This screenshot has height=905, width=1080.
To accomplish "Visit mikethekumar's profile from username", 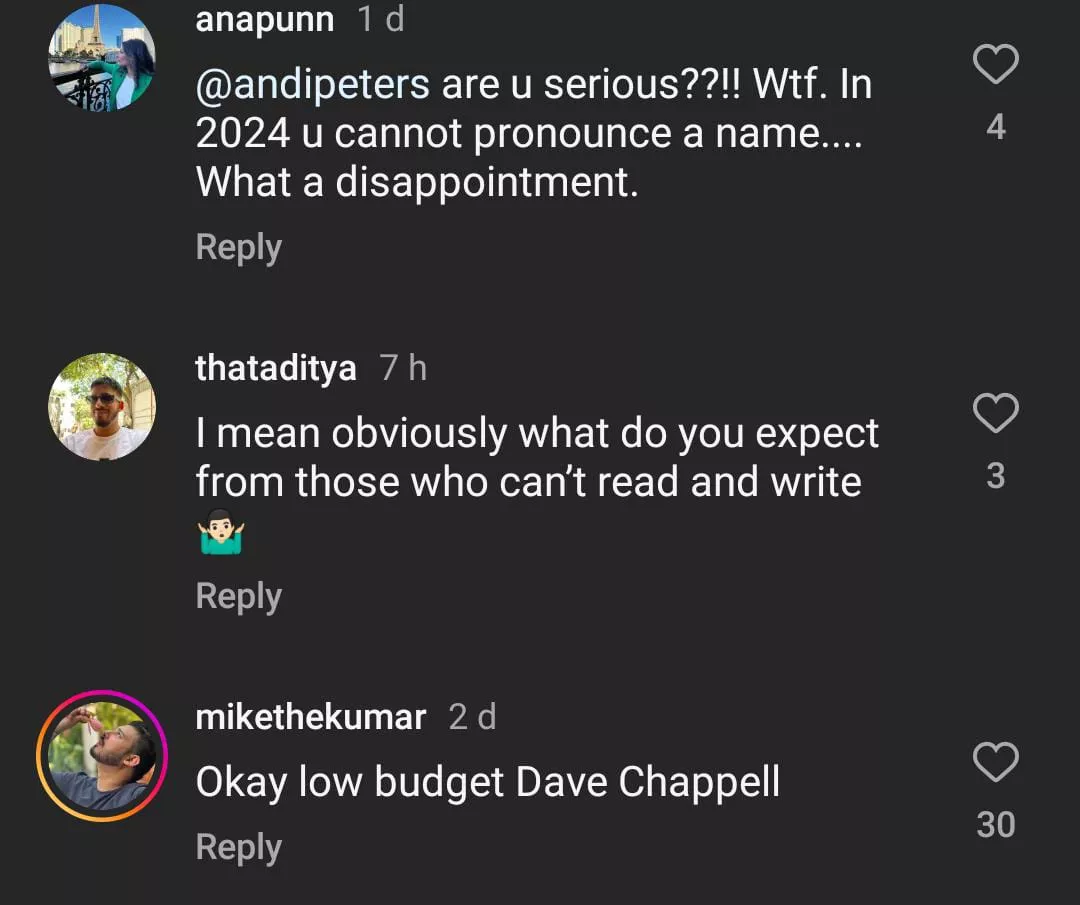I will [311, 717].
